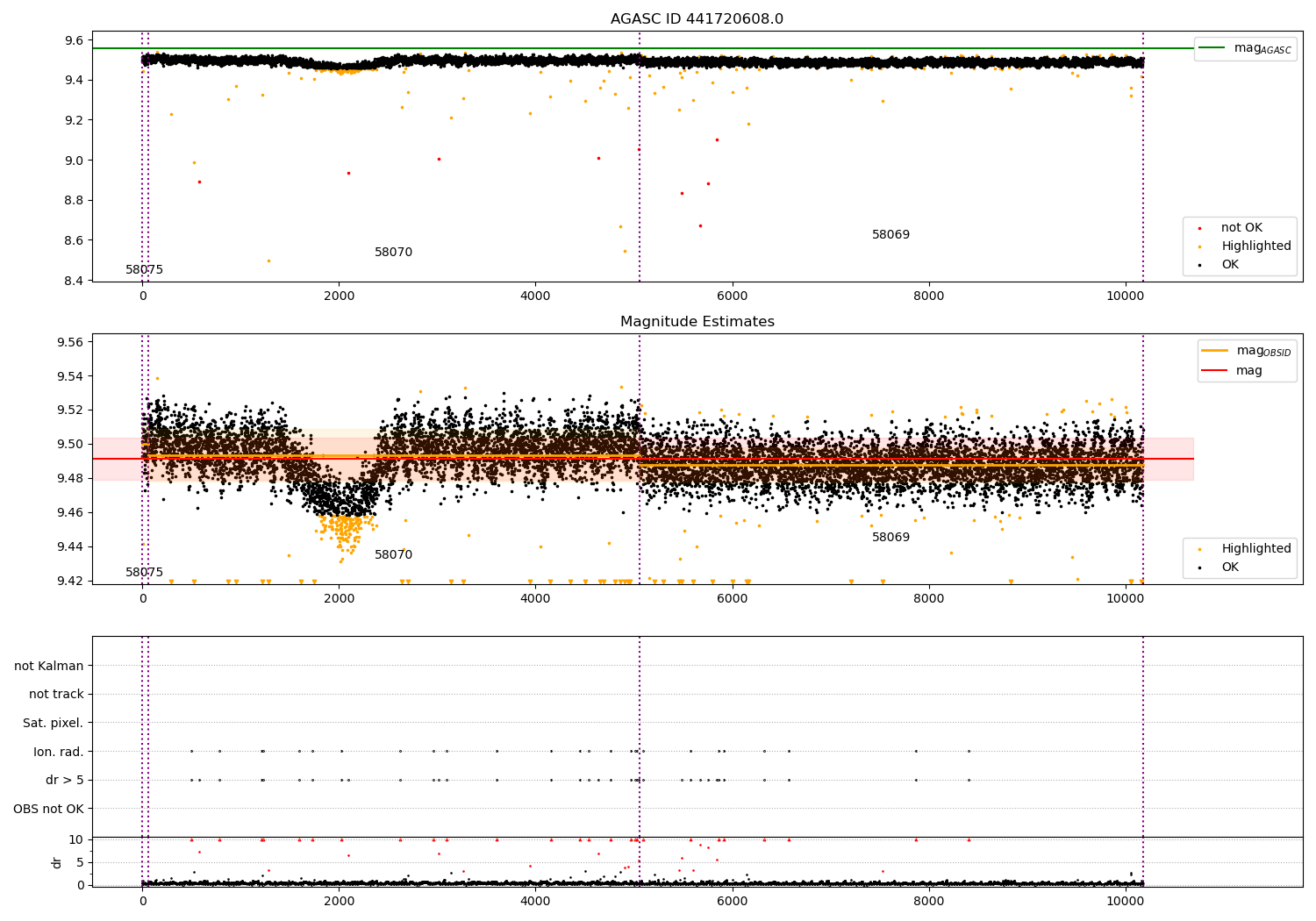1316x921 pixels.
Task: Click the 58069 label in the Magnitude Estimates plot
Action: (x=890, y=538)
